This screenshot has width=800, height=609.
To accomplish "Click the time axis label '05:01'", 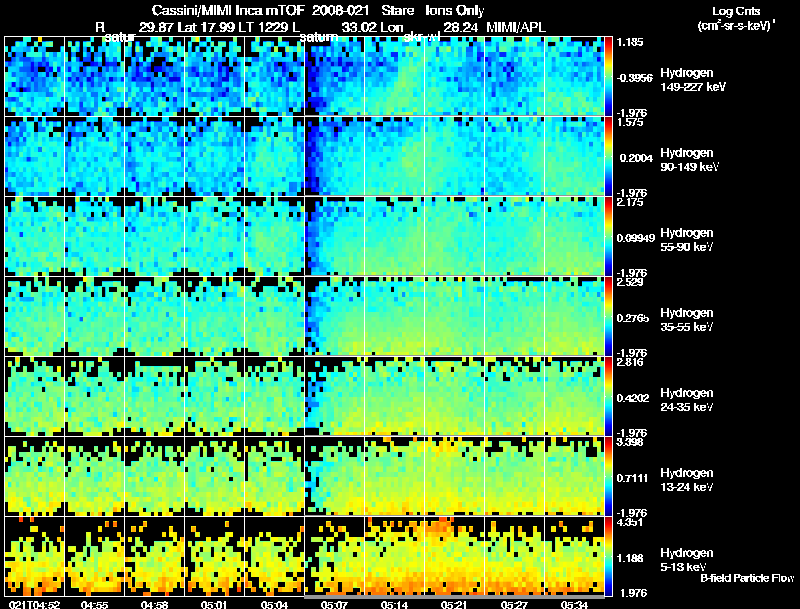I will pos(214,604).
